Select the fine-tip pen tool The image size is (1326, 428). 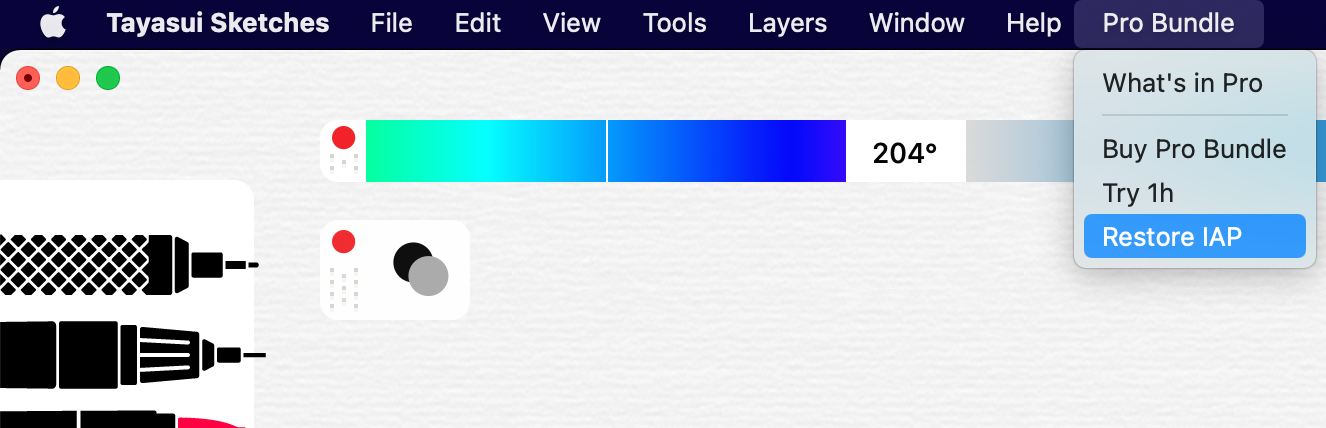[x=130, y=355]
